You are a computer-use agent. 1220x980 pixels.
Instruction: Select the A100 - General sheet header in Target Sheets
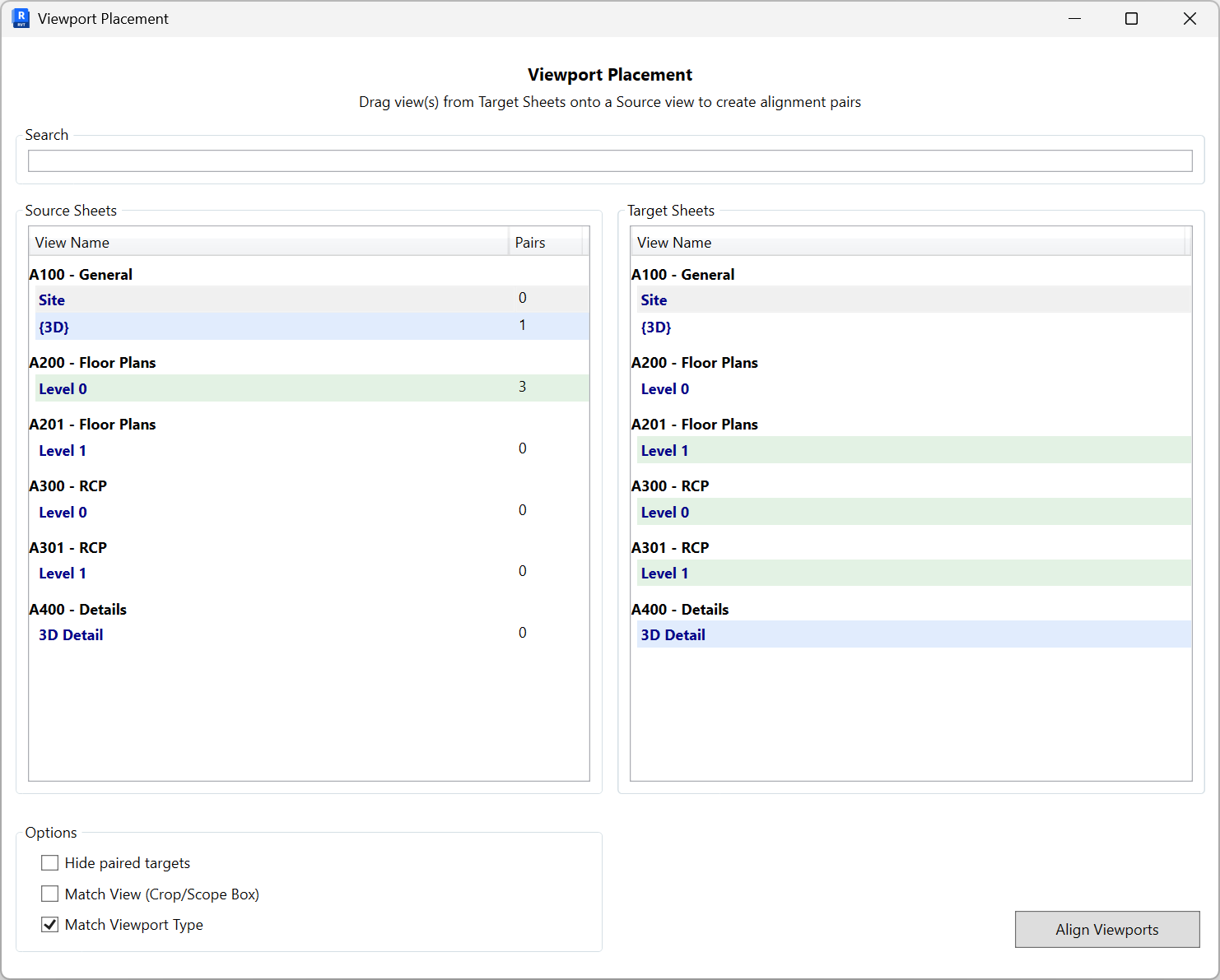tap(683, 274)
